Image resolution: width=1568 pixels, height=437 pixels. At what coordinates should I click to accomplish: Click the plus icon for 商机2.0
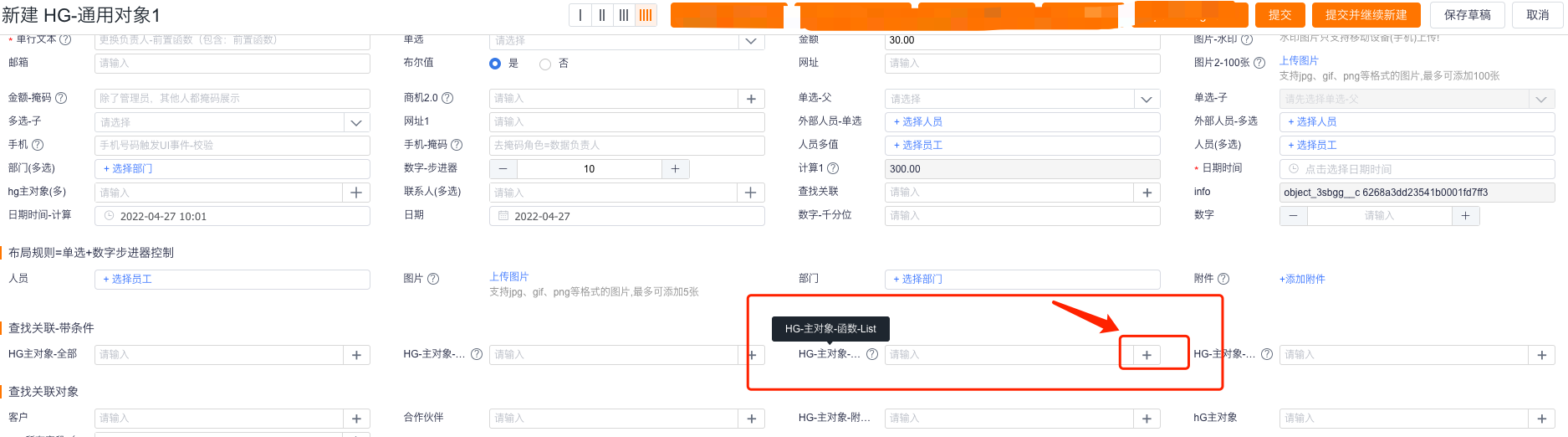click(751, 99)
